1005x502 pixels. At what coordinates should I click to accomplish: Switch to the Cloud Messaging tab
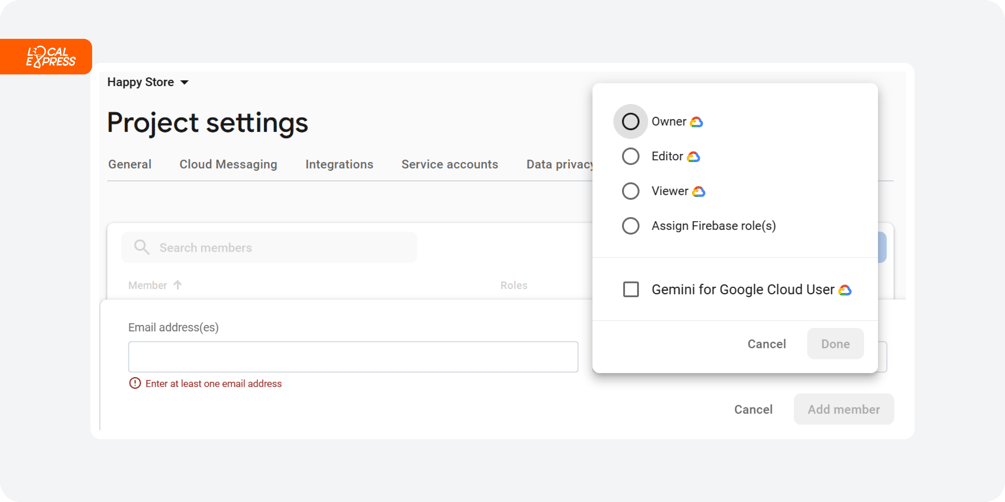pos(228,165)
